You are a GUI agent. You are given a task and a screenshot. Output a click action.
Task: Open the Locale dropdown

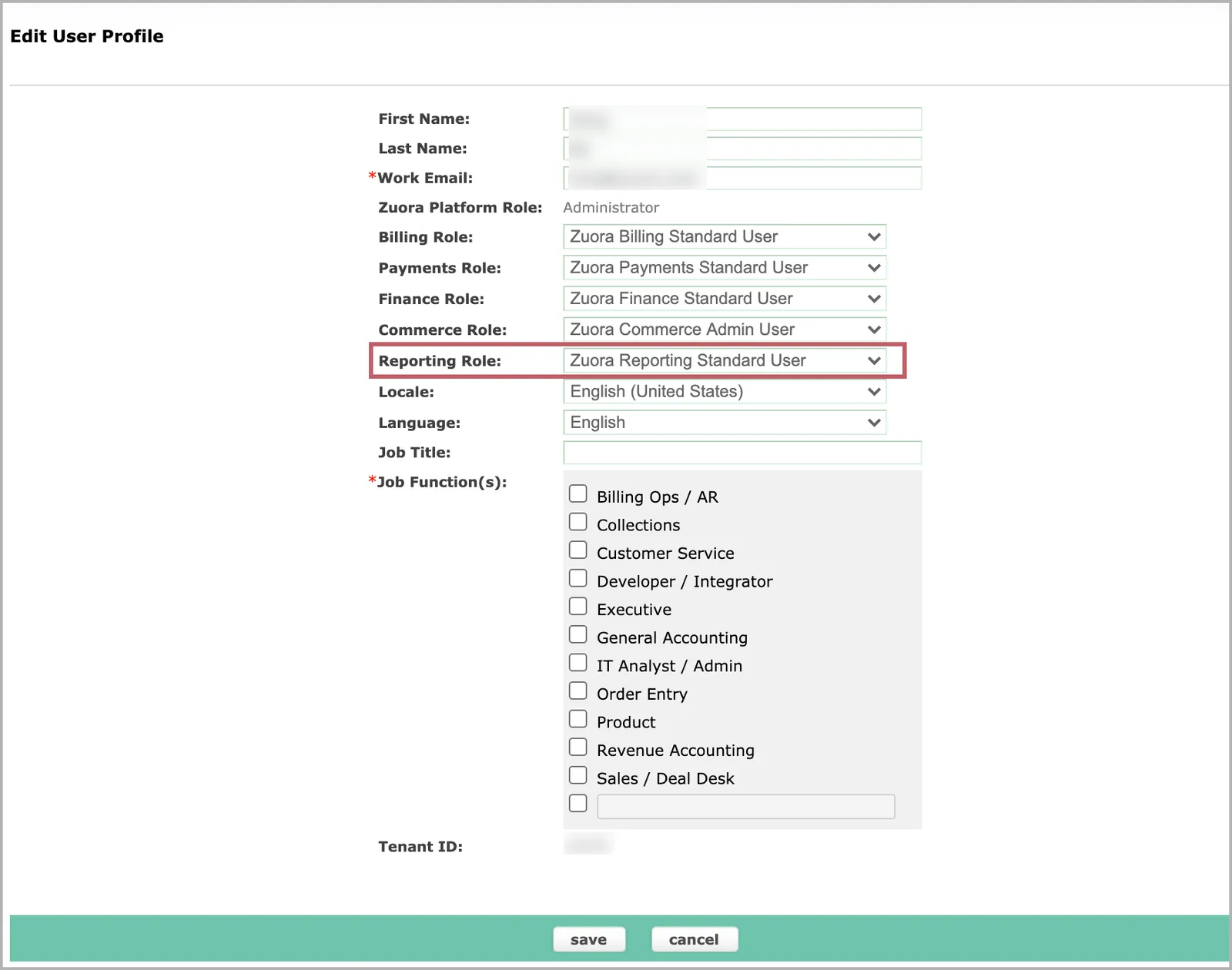(x=725, y=391)
